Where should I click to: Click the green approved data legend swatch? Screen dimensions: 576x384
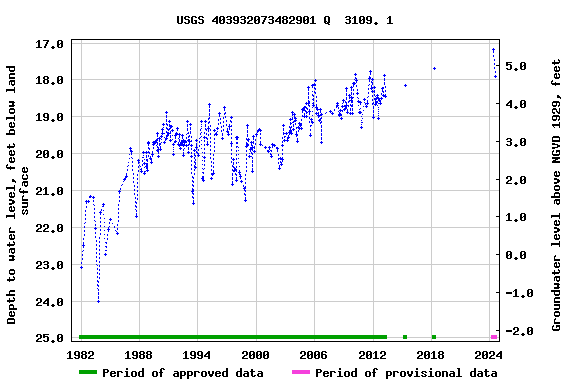point(88,372)
